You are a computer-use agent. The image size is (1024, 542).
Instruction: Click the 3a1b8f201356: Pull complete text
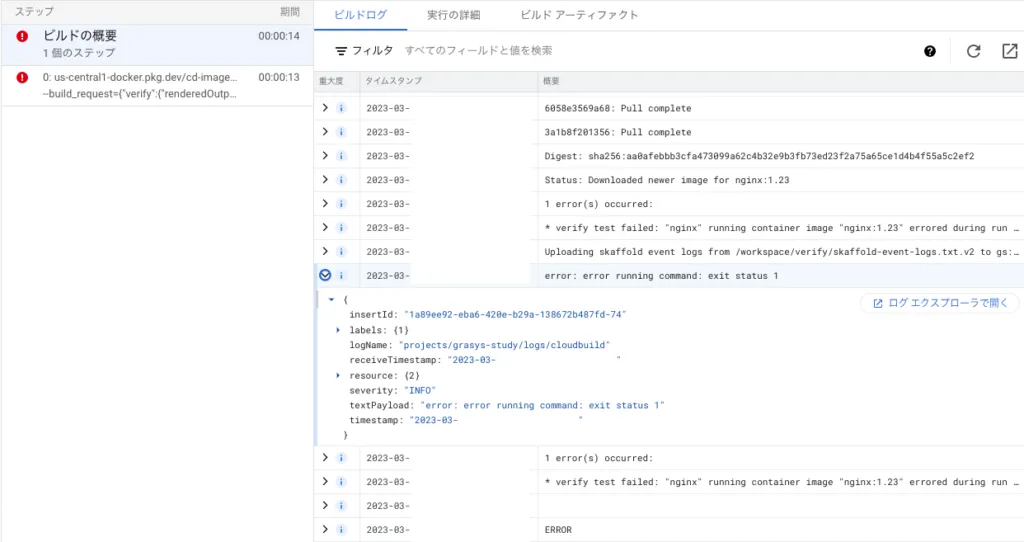tap(618, 132)
